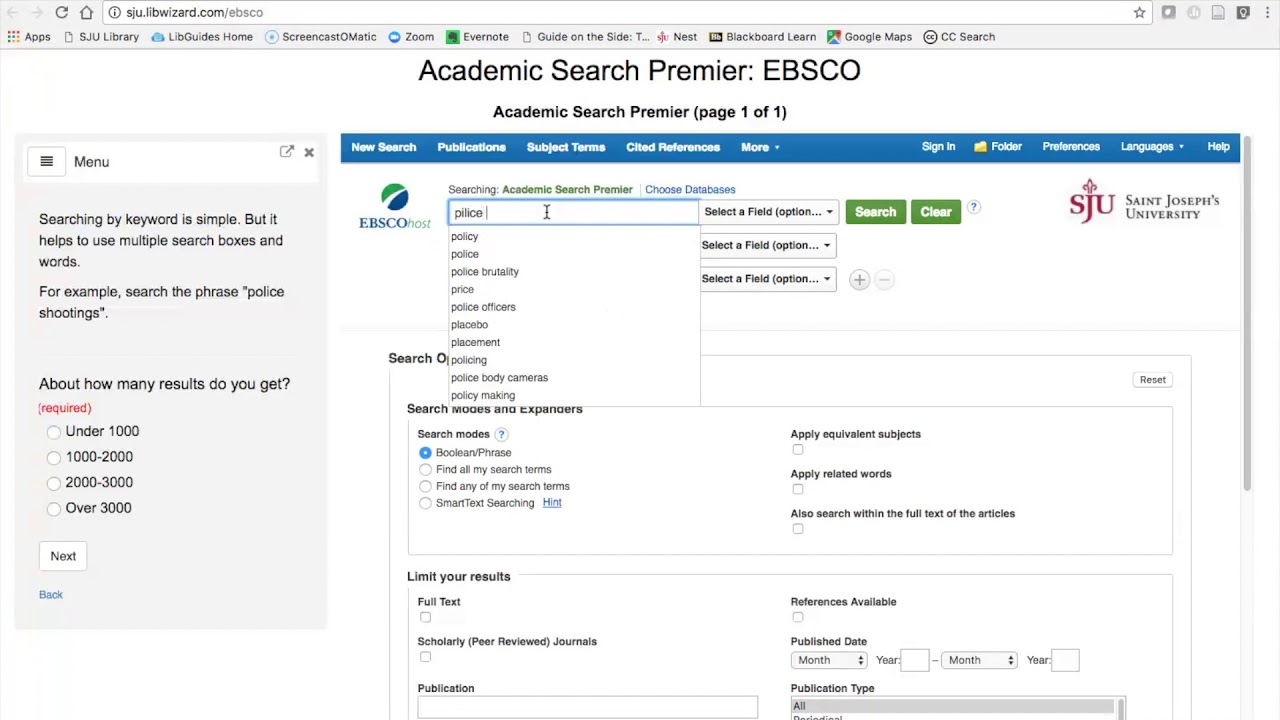Open the Languages dropdown menu

pyautogui.click(x=1152, y=147)
